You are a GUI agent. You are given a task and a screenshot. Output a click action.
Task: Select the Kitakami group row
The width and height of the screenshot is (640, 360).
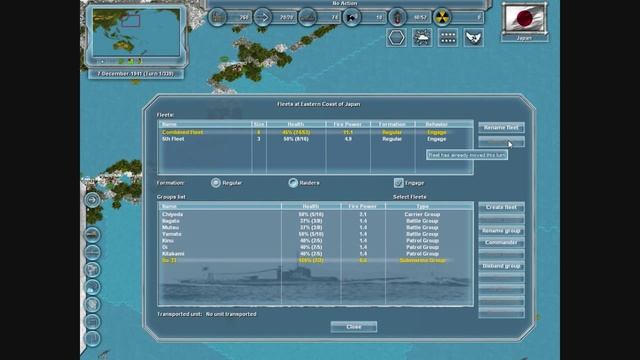[316, 253]
